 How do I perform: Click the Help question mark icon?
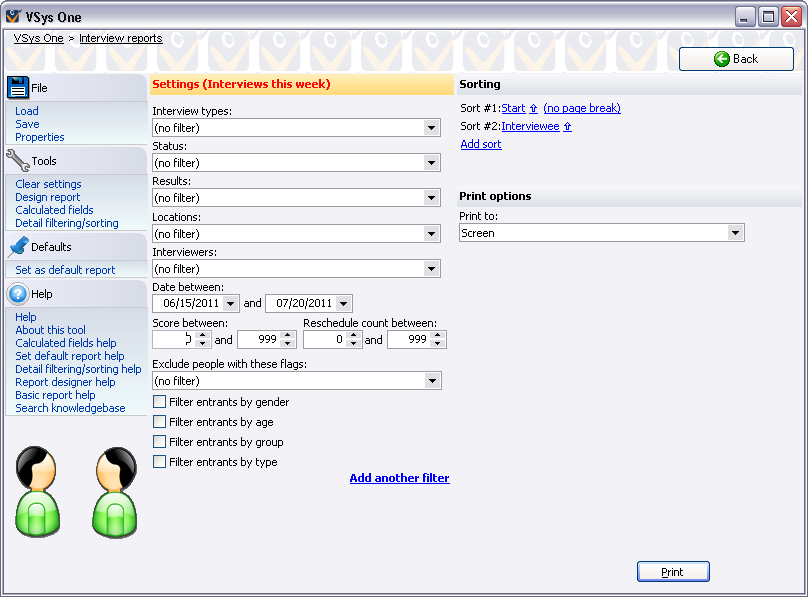tap(18, 294)
